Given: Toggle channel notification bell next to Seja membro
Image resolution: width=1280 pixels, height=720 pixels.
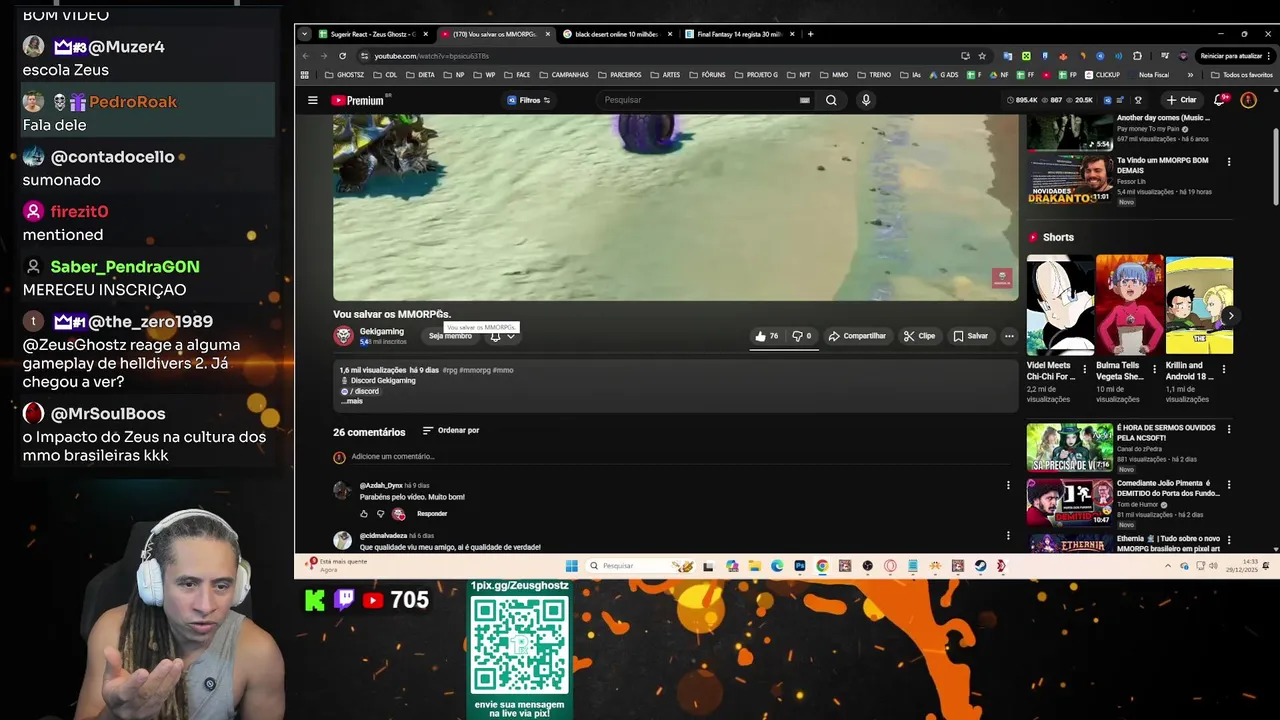Looking at the screenshot, I should pos(501,336).
